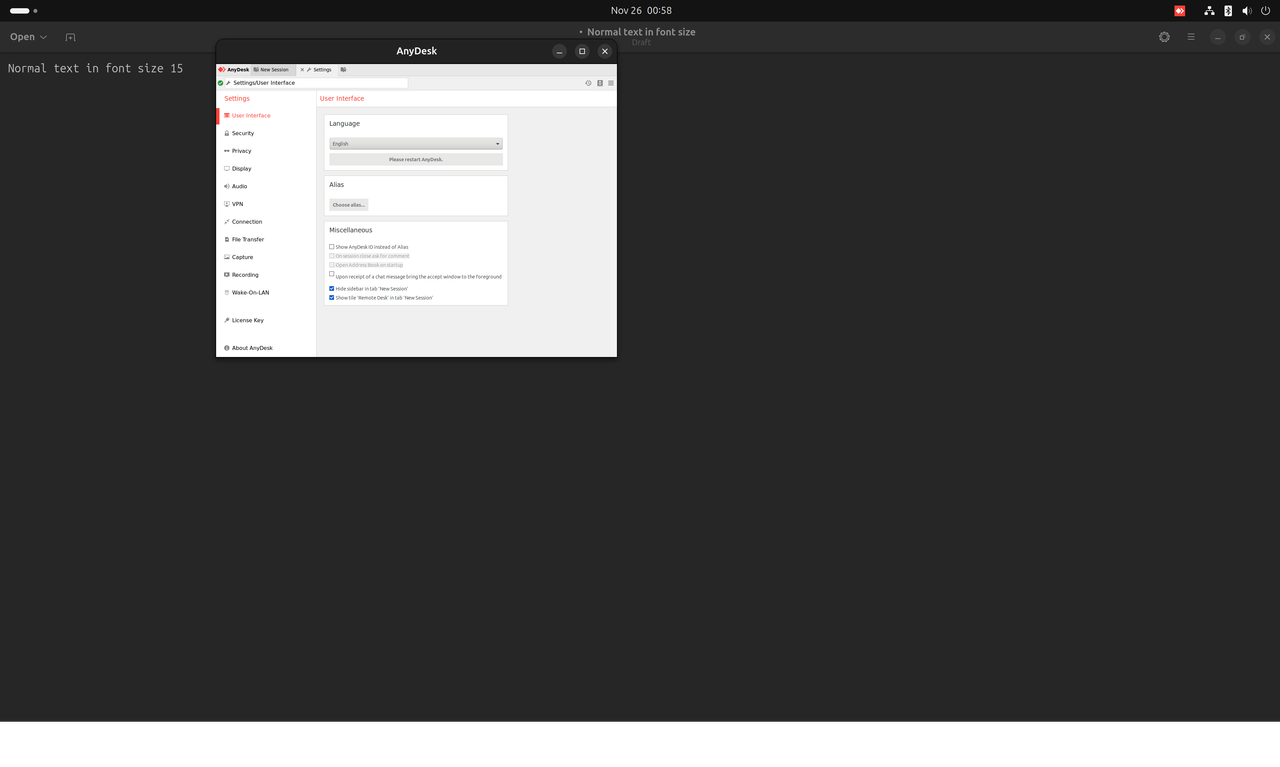Open the session history icon on the toolbar

588,83
